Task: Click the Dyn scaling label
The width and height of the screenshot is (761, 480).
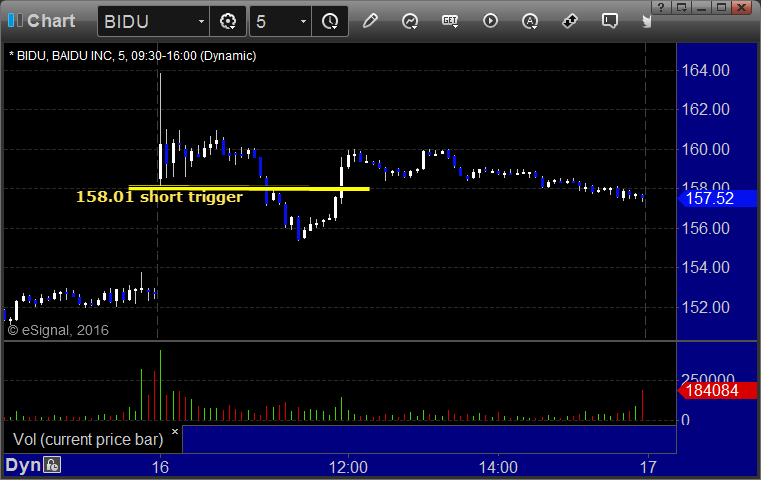Action: coord(23,465)
